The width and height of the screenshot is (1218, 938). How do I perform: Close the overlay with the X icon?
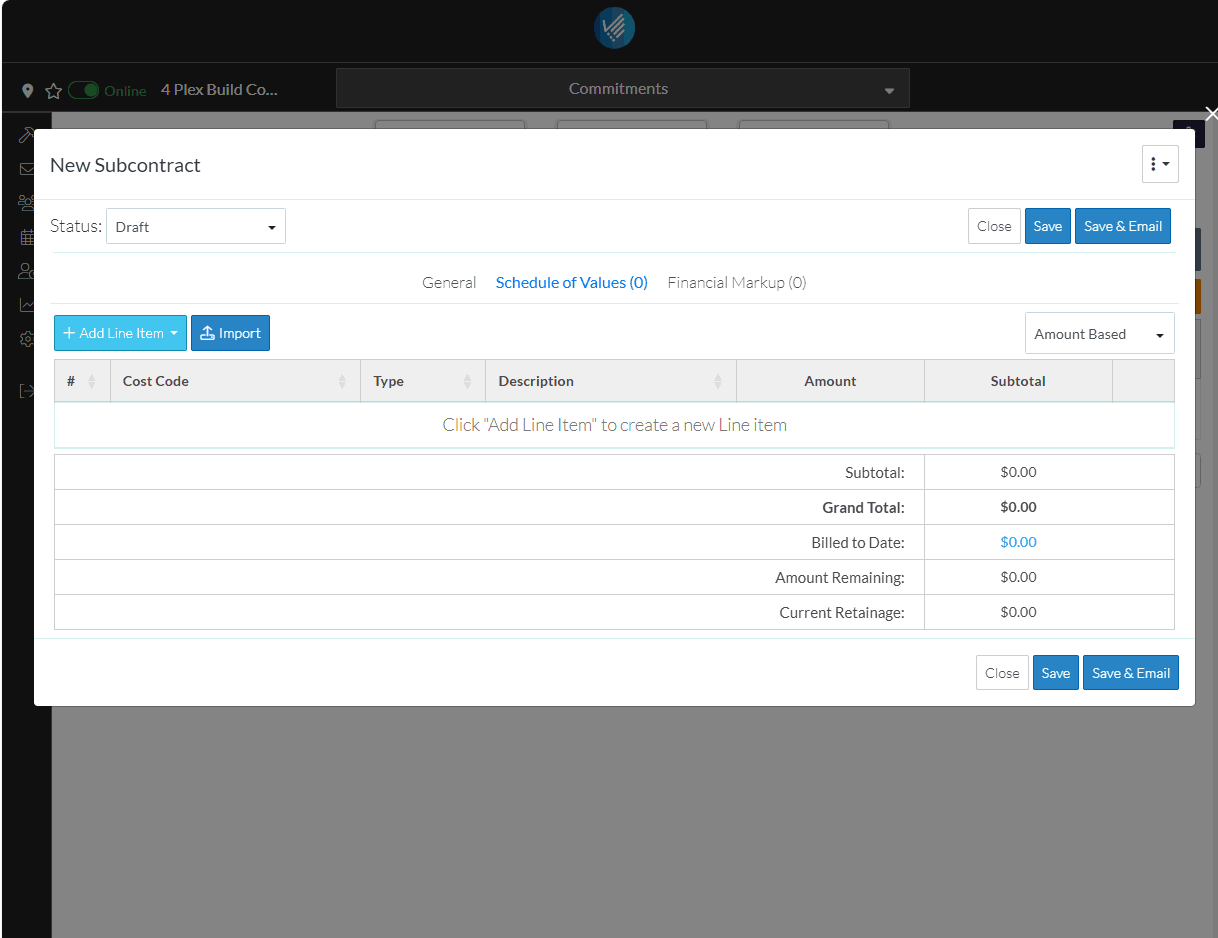[x=1211, y=114]
